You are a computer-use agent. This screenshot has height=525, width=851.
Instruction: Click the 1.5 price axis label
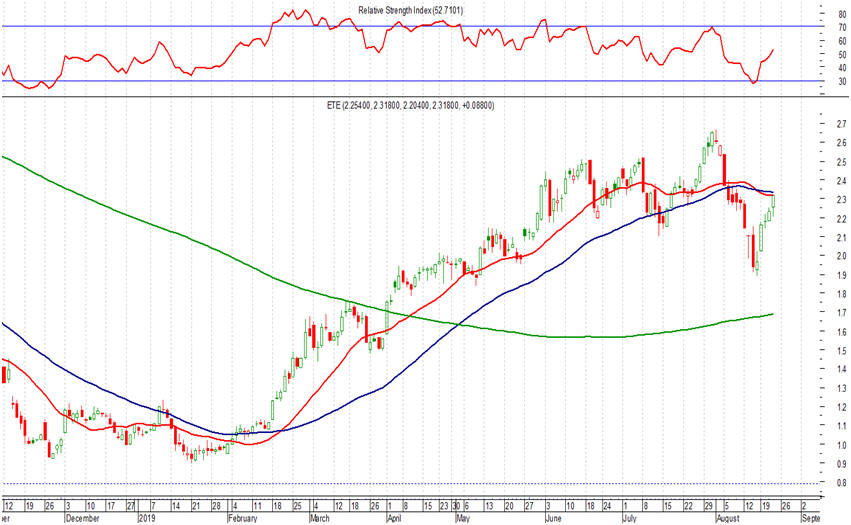point(841,351)
